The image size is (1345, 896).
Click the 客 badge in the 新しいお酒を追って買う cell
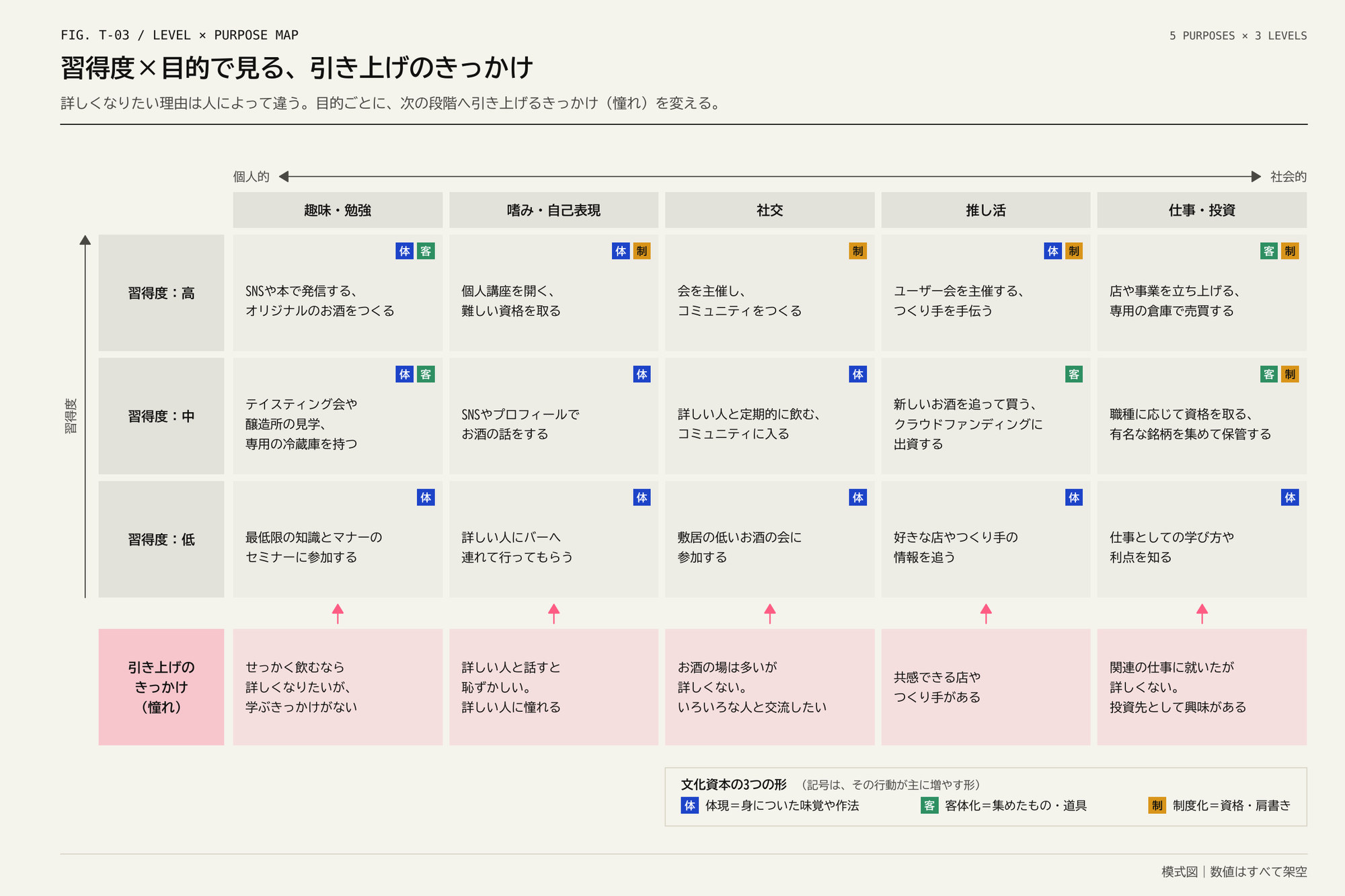[x=1073, y=374]
